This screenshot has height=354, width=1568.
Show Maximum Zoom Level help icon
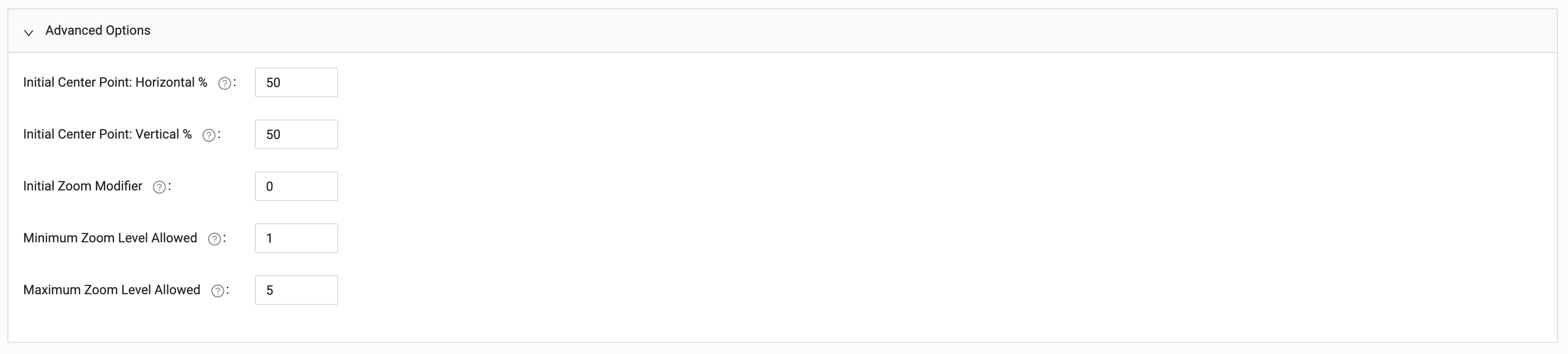tap(217, 291)
